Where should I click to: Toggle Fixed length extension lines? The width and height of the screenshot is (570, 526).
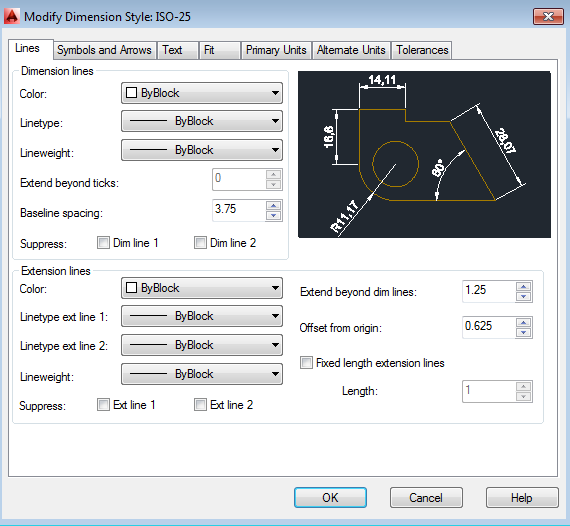point(306,363)
